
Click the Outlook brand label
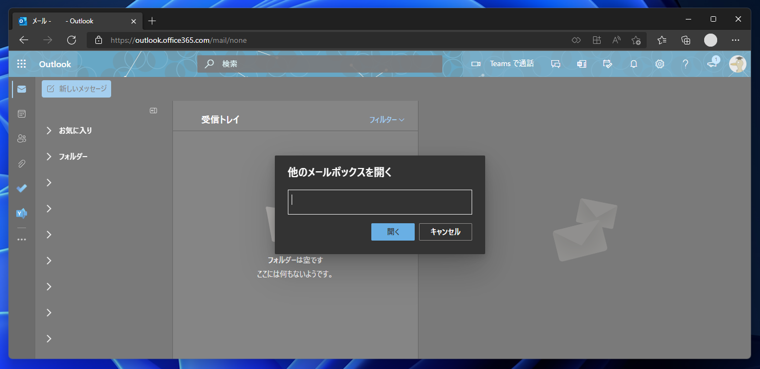tap(55, 64)
